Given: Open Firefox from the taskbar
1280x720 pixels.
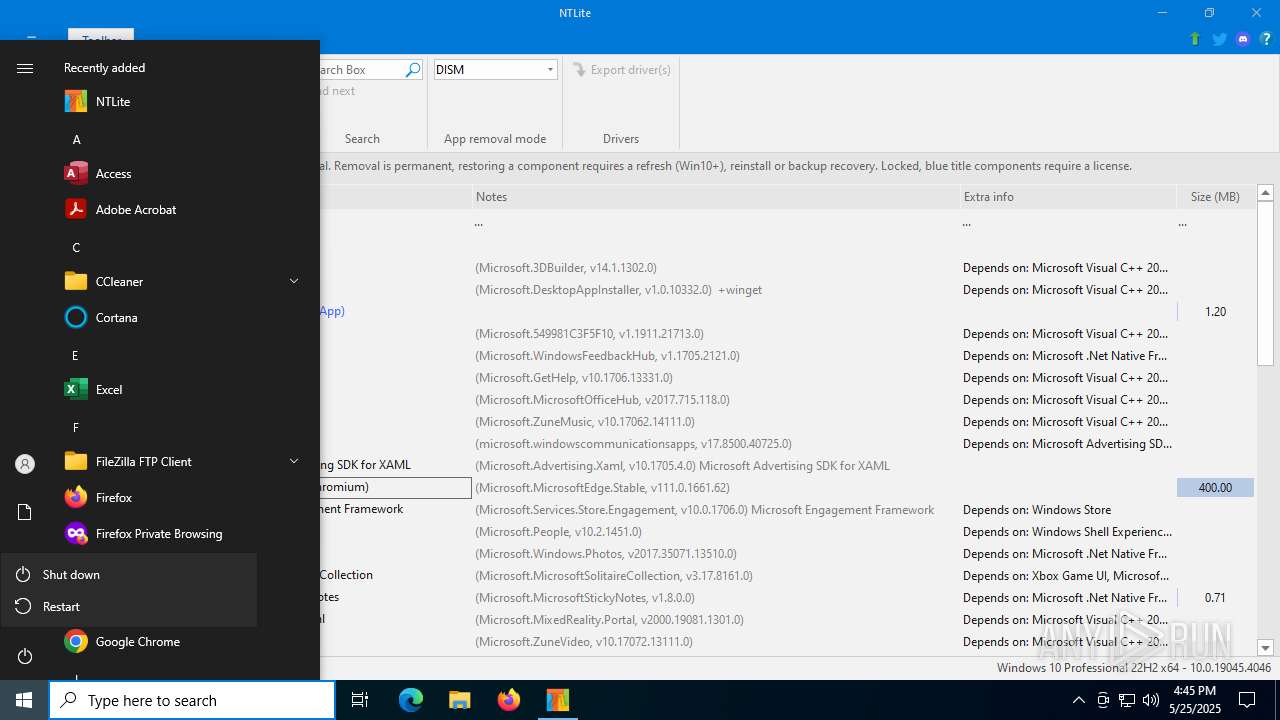Looking at the screenshot, I should [508, 700].
